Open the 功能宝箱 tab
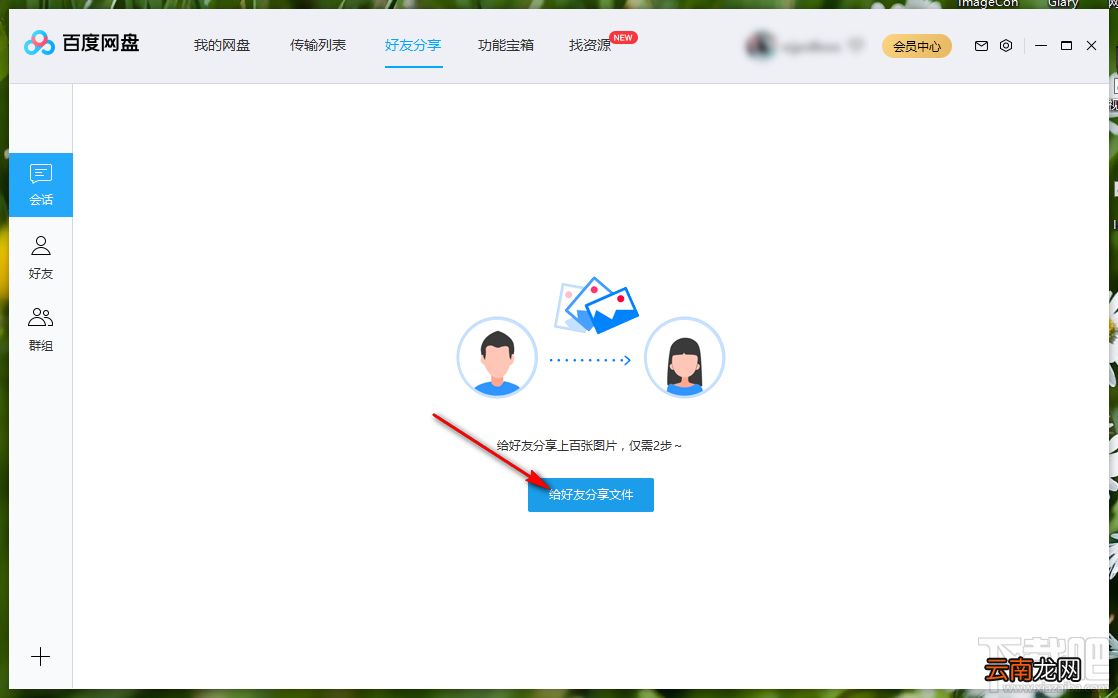1118x698 pixels. click(x=506, y=45)
